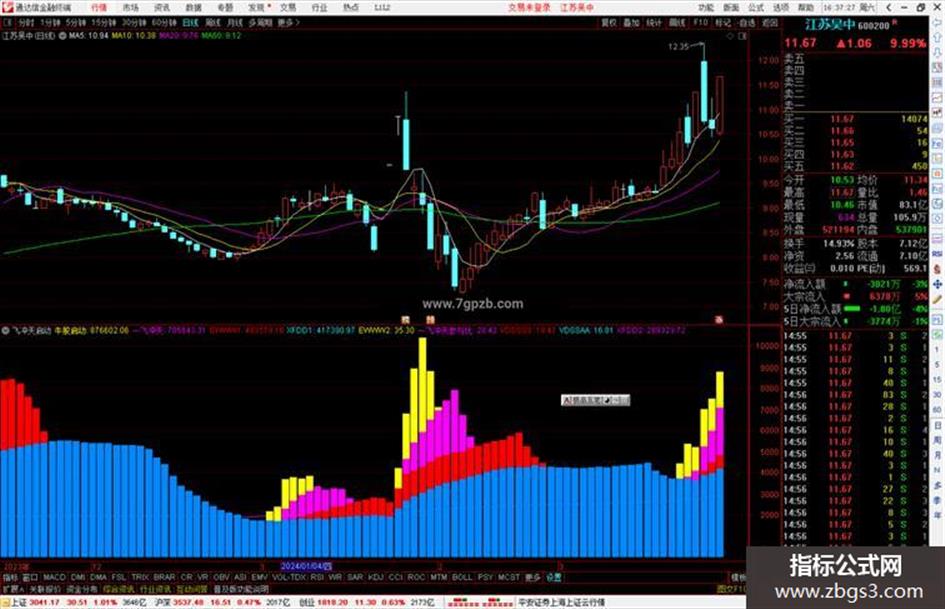Open F10 company info
Image resolution: width=945 pixels, height=609 pixels.
tap(700, 22)
